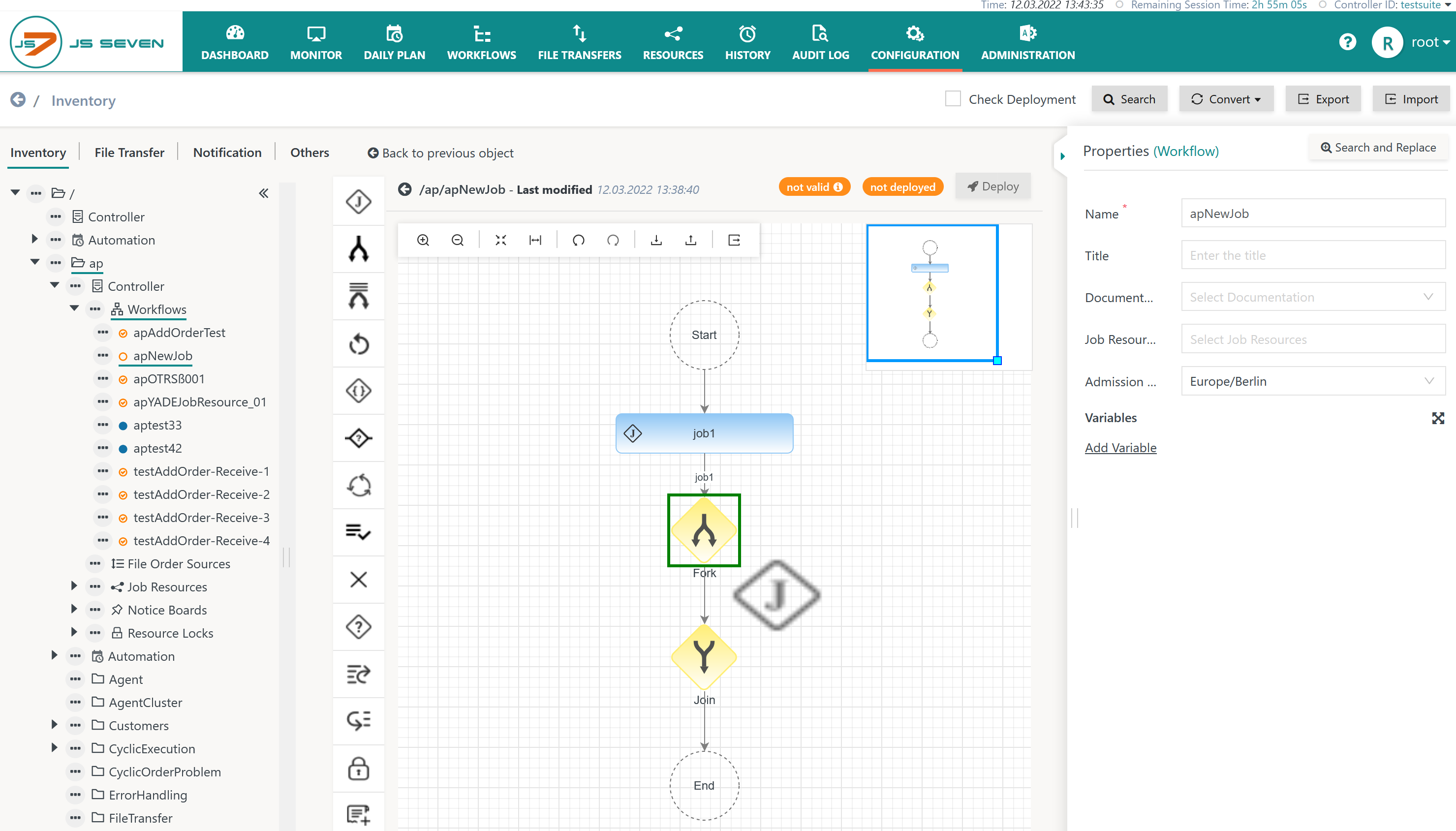Viewport: 1456px width, 831px height.
Task: Zoom out on the workflow canvas
Action: tap(457, 240)
